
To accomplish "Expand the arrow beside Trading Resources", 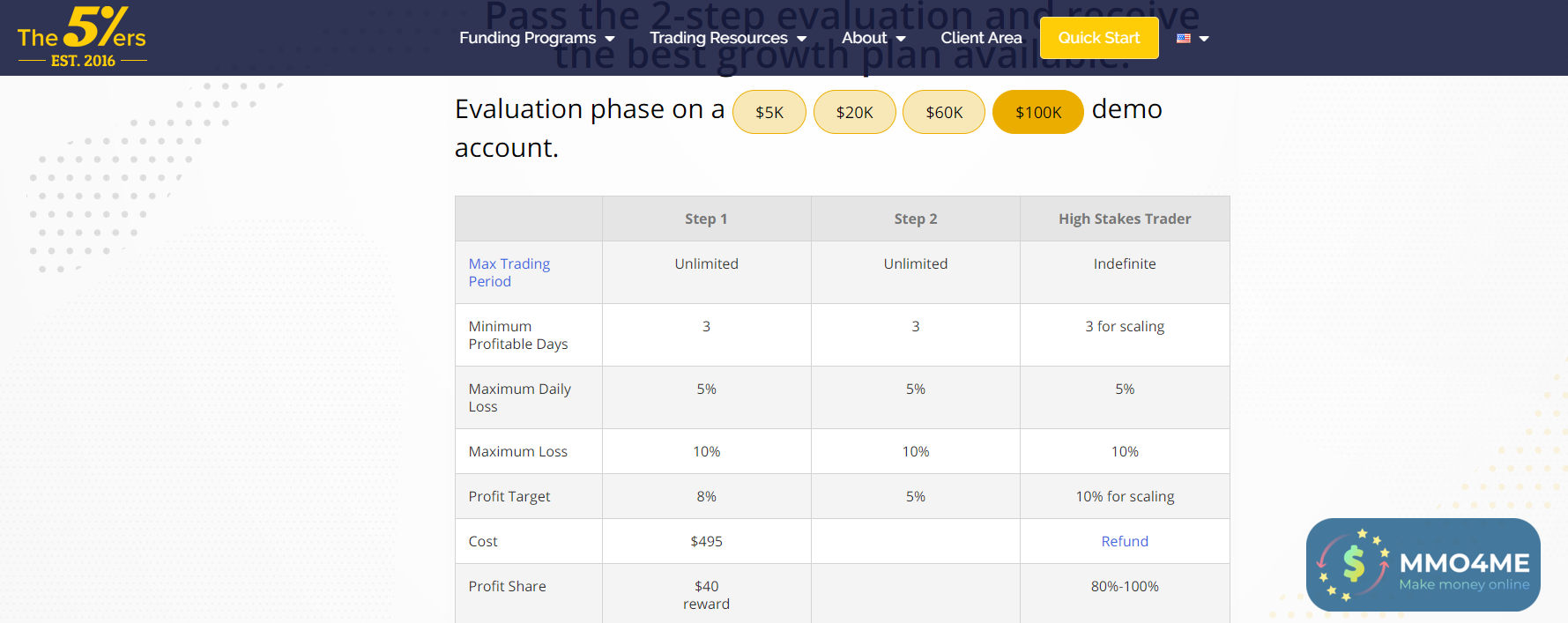I will coord(801,39).
